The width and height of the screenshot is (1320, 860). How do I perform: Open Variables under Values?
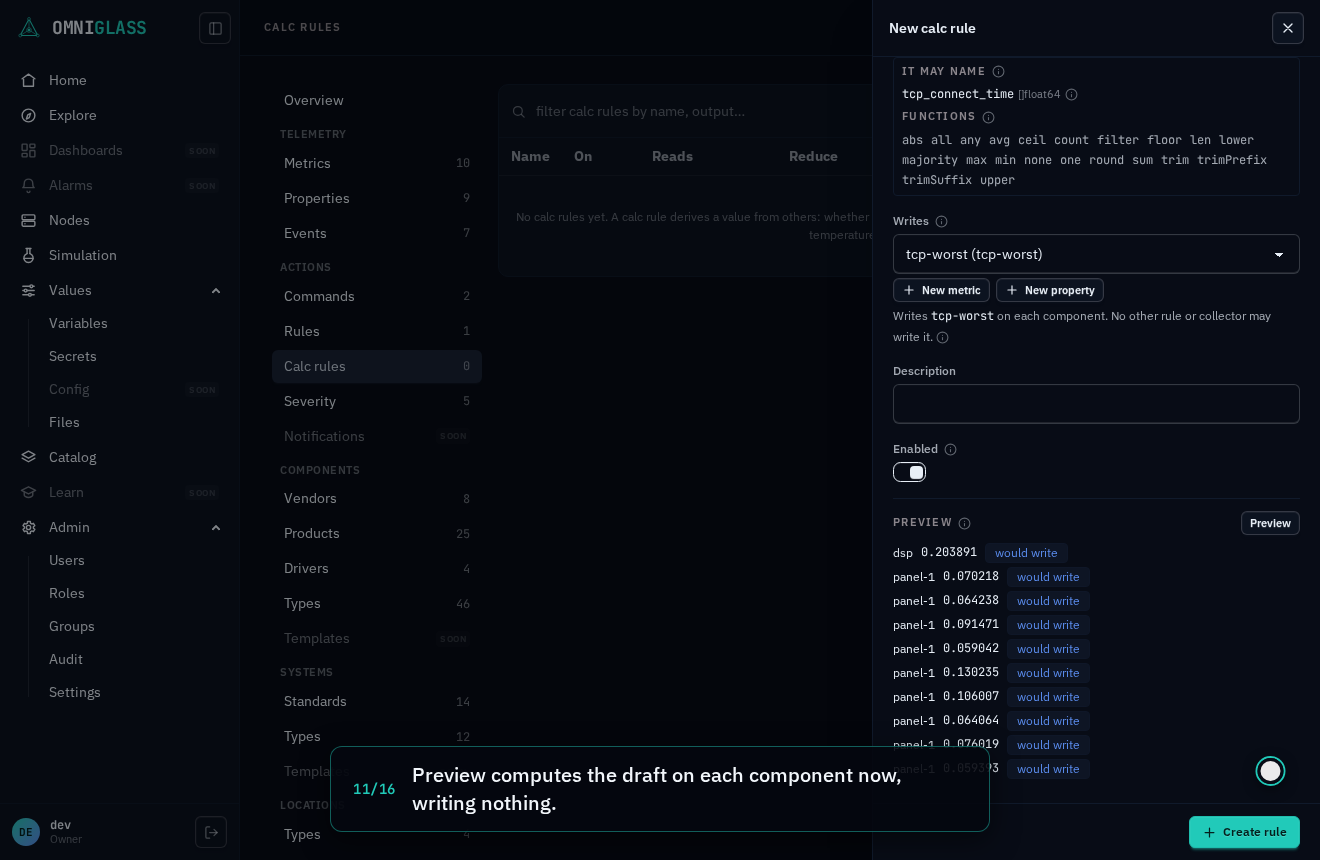point(78,323)
